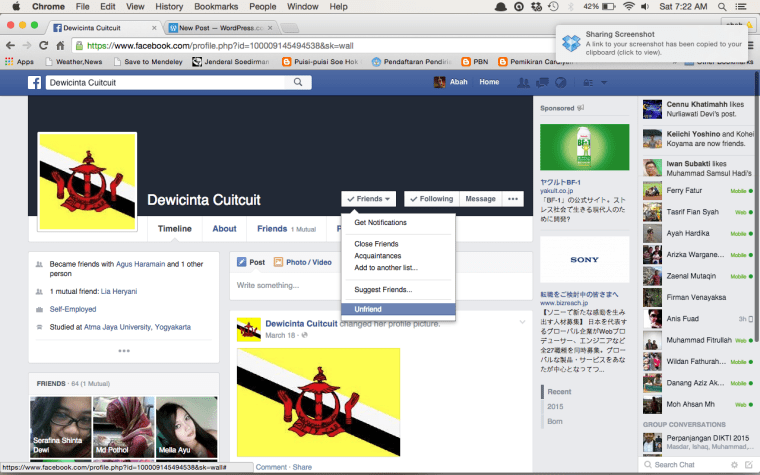Click the Wi-Fi status icon

click(x=629, y=6)
